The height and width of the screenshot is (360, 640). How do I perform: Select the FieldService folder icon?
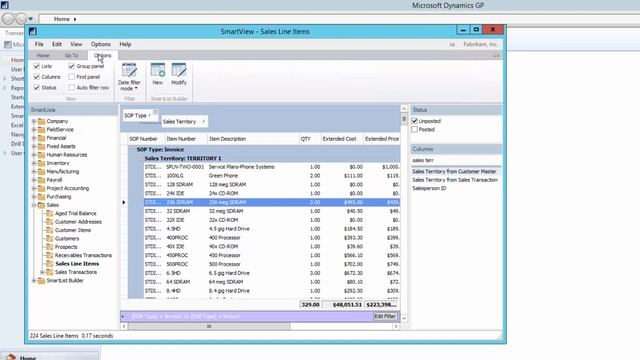coord(41,129)
